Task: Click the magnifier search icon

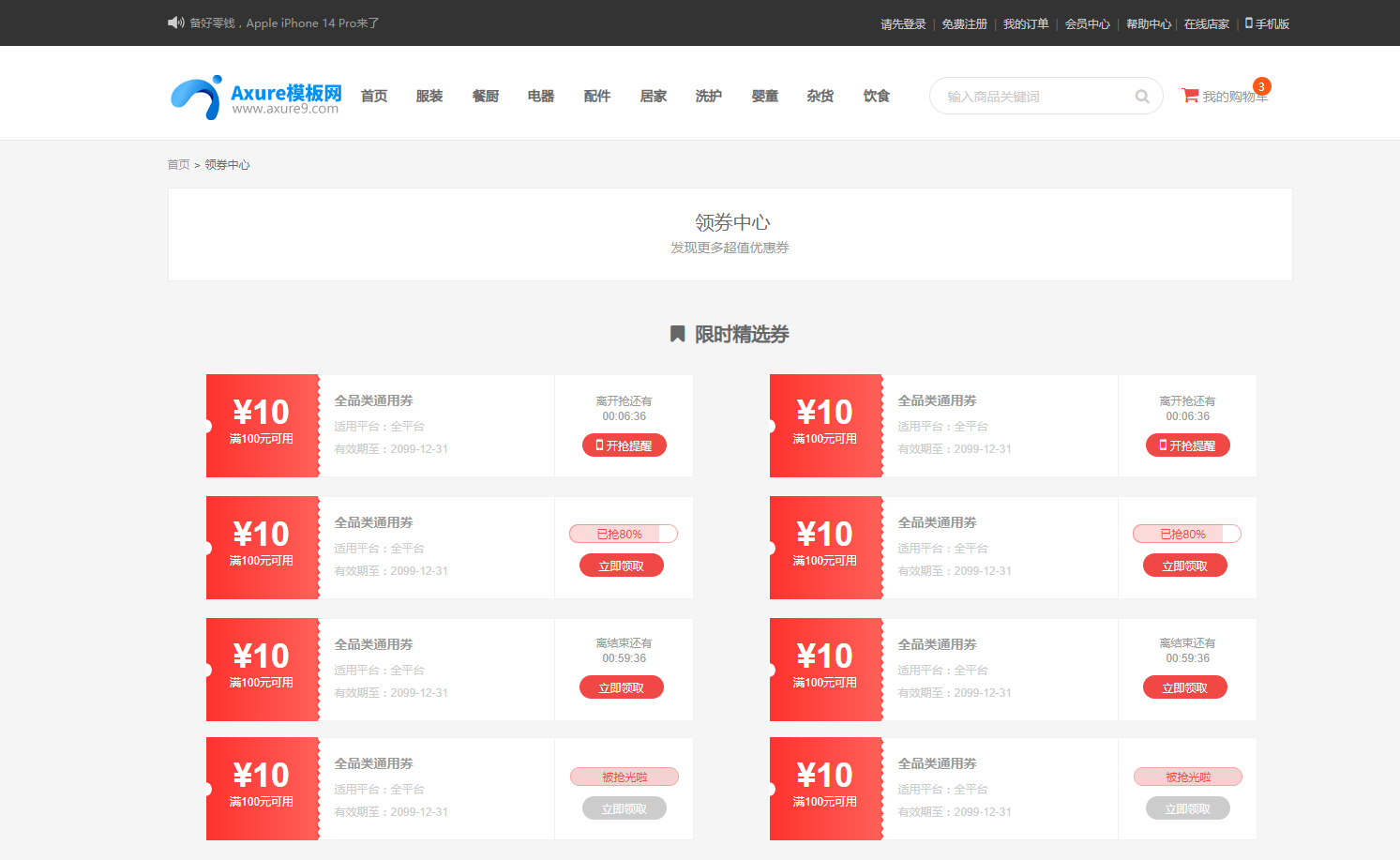Action: 1142,97
